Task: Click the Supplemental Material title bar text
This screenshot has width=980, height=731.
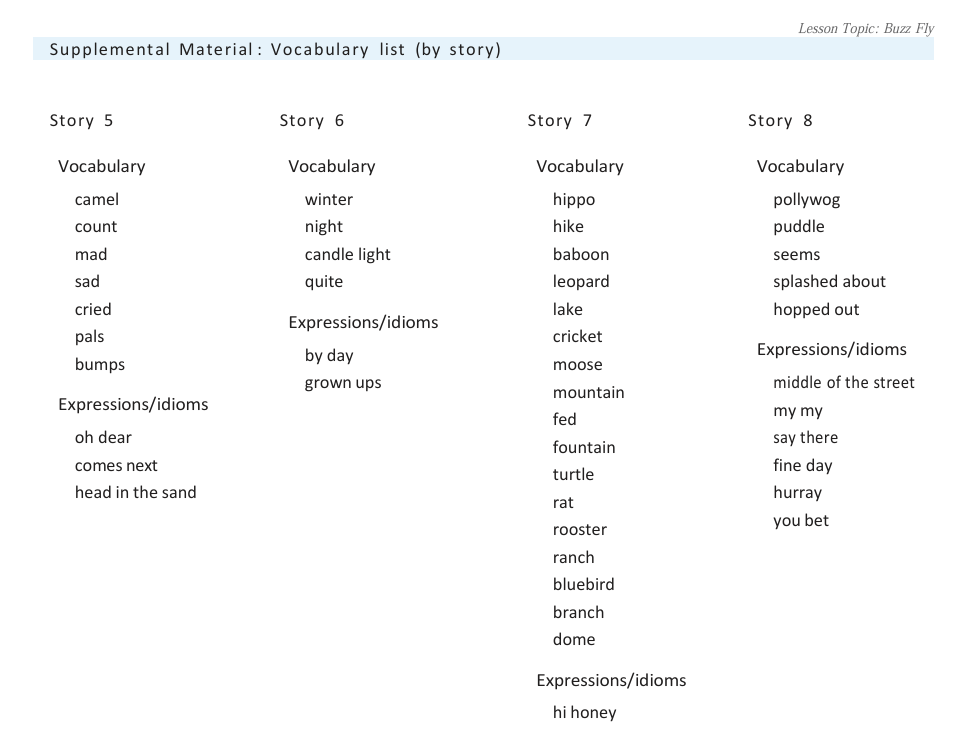Action: tap(275, 49)
